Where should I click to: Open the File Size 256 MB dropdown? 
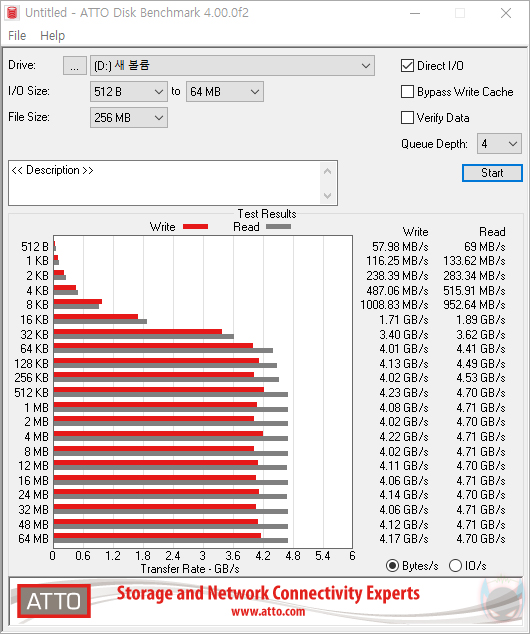tap(129, 118)
